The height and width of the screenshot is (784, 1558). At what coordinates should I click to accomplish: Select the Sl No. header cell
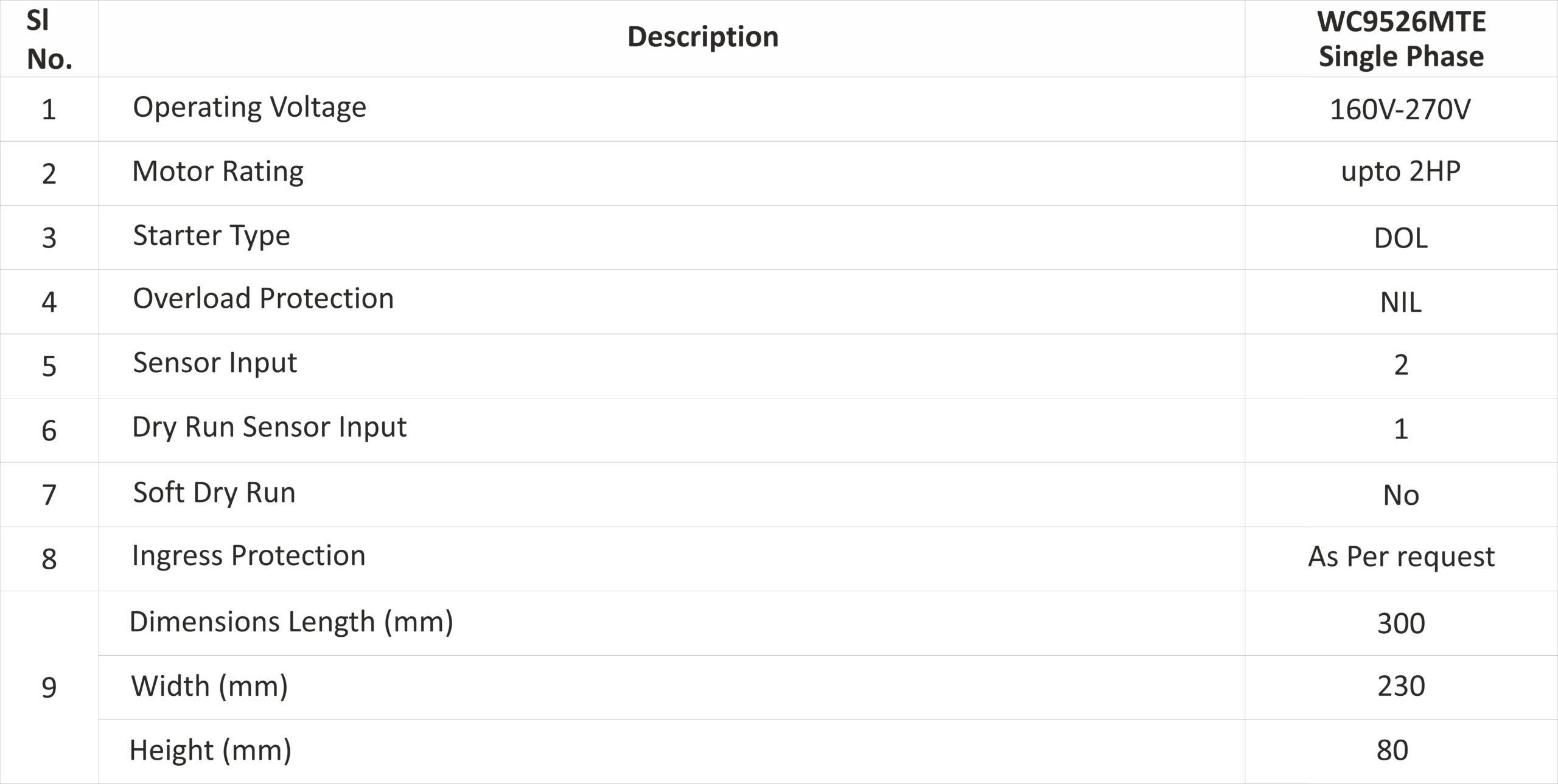pos(49,40)
